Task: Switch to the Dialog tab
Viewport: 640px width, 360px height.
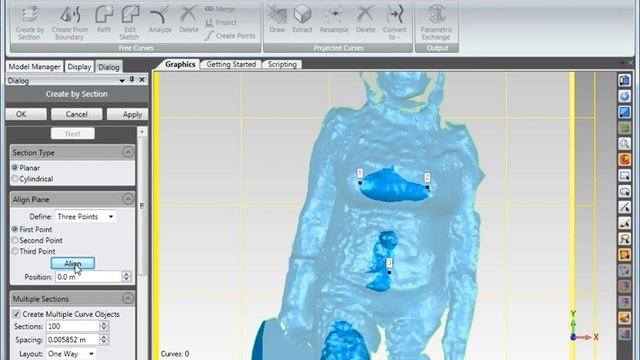Action: click(109, 67)
